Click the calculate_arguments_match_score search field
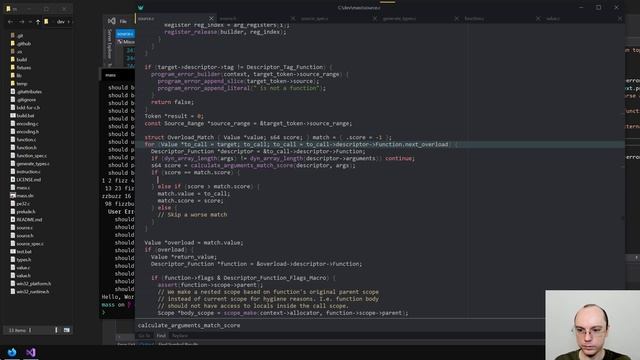Screen dimensions: 640x360 340,325
